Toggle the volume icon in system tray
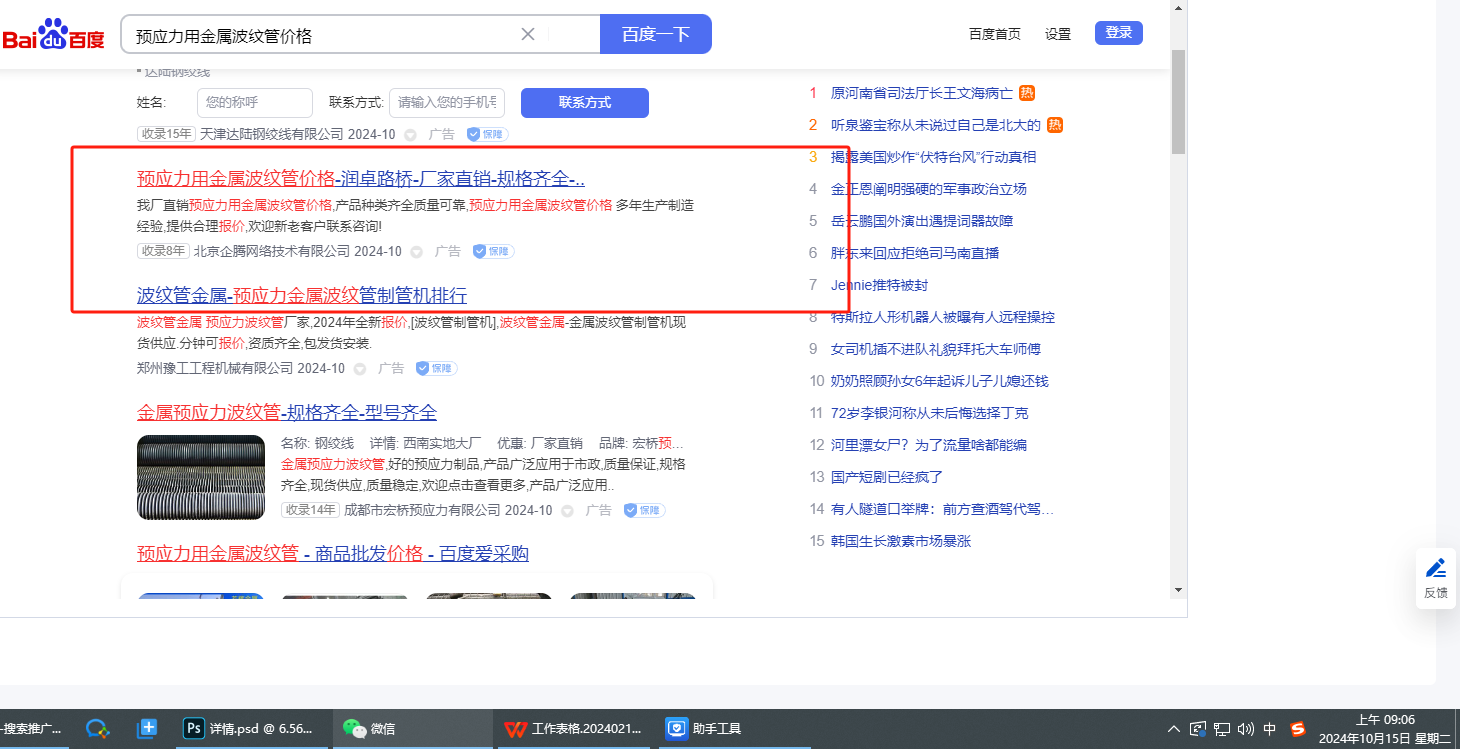Image resolution: width=1460 pixels, height=749 pixels. coord(1245,728)
